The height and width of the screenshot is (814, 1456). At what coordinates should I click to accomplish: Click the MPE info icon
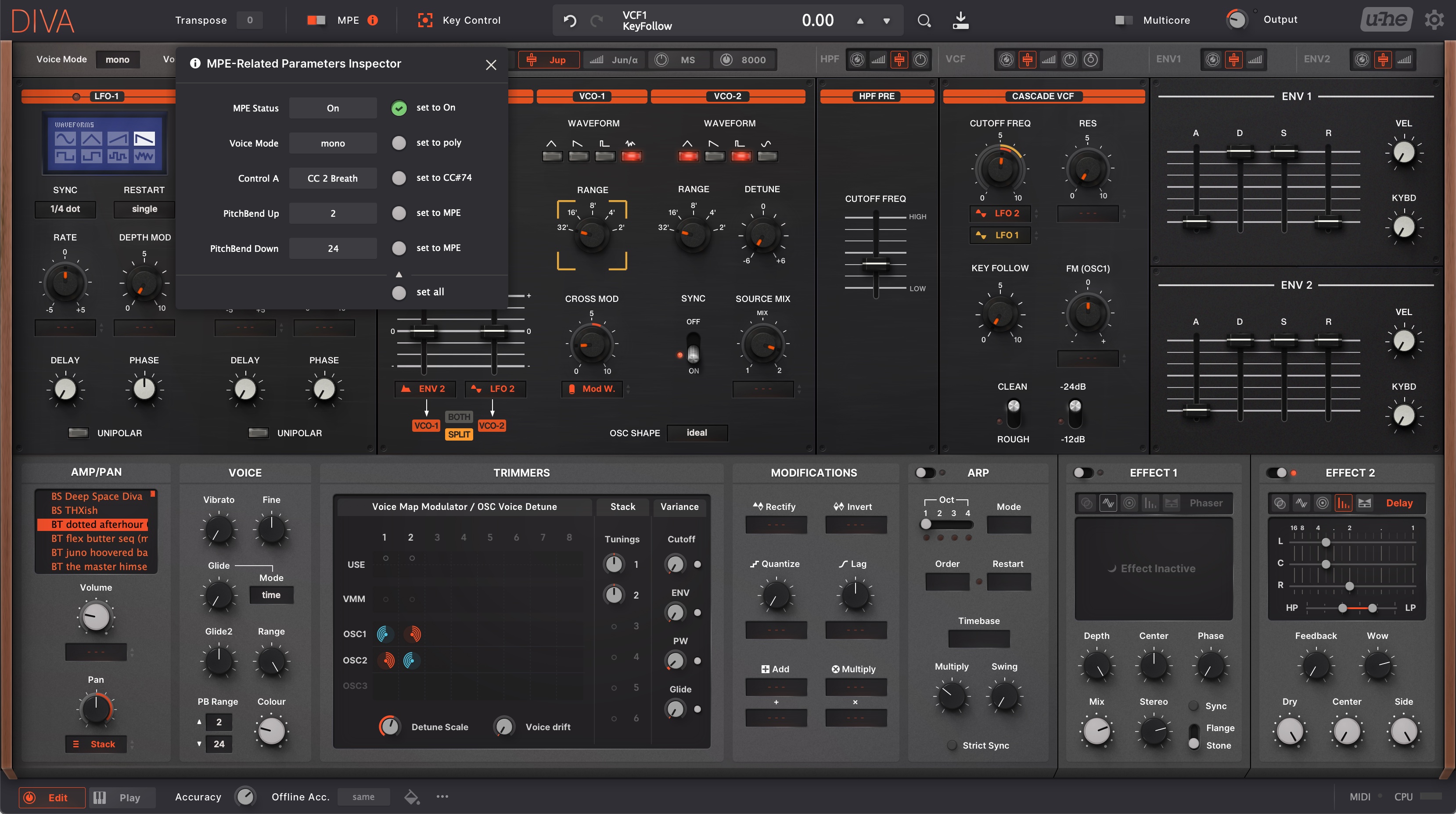click(x=373, y=20)
